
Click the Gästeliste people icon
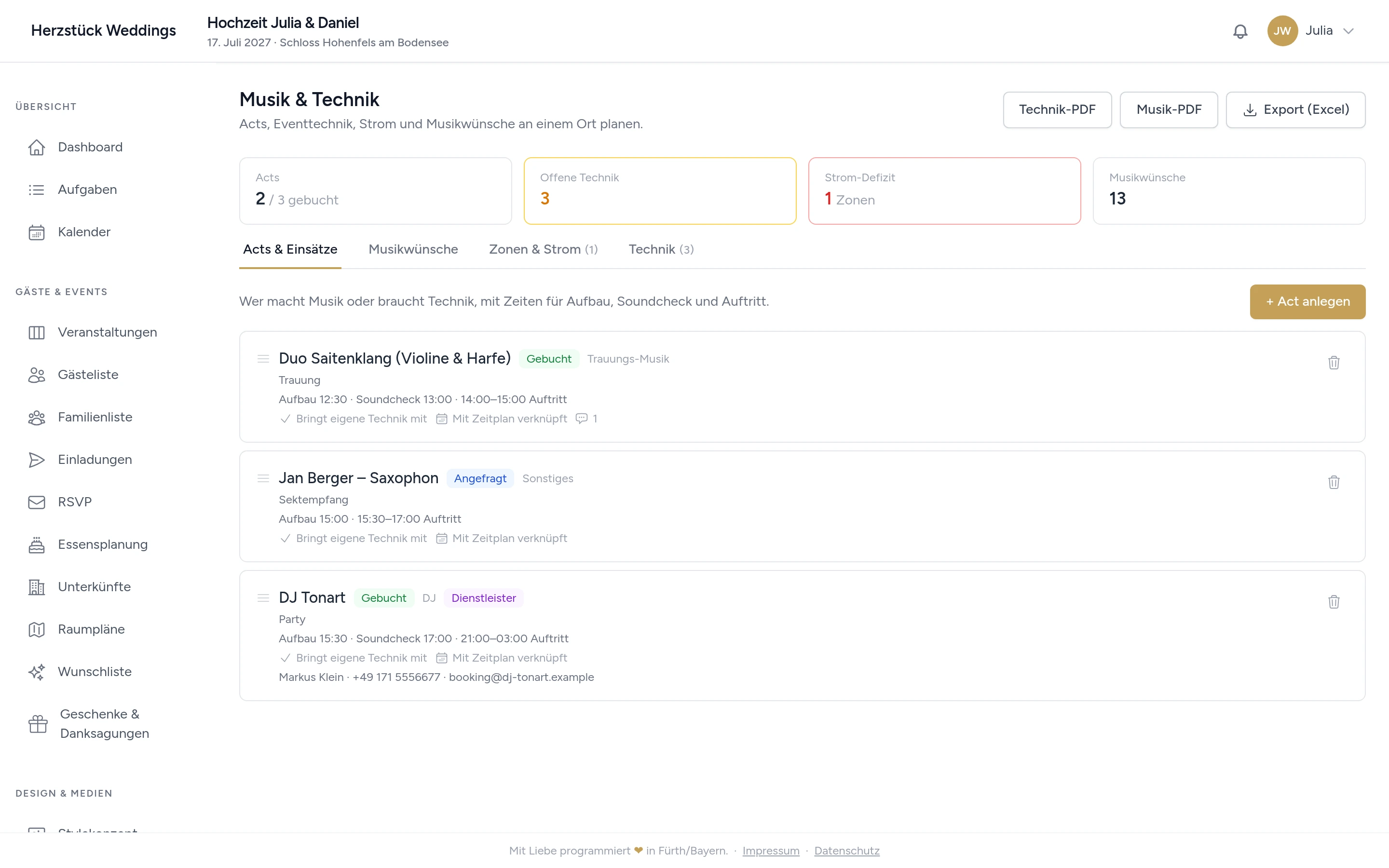click(x=37, y=375)
